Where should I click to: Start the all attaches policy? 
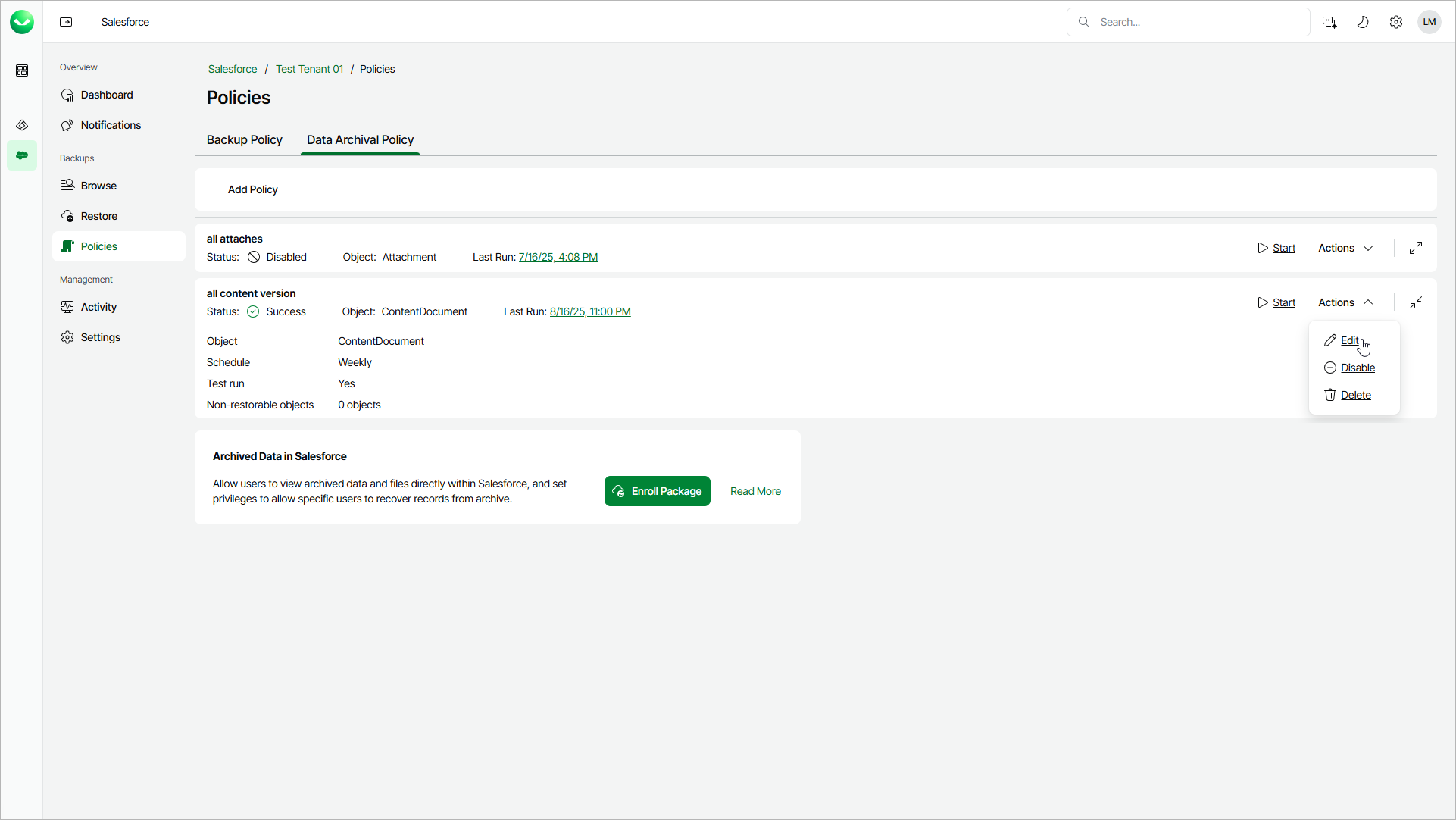pyautogui.click(x=1277, y=248)
